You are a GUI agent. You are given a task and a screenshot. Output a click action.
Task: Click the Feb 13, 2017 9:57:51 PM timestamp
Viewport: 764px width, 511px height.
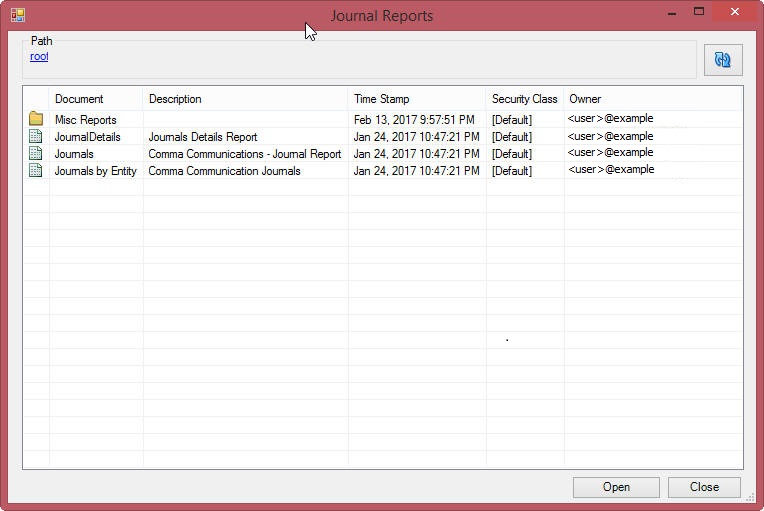pos(414,120)
